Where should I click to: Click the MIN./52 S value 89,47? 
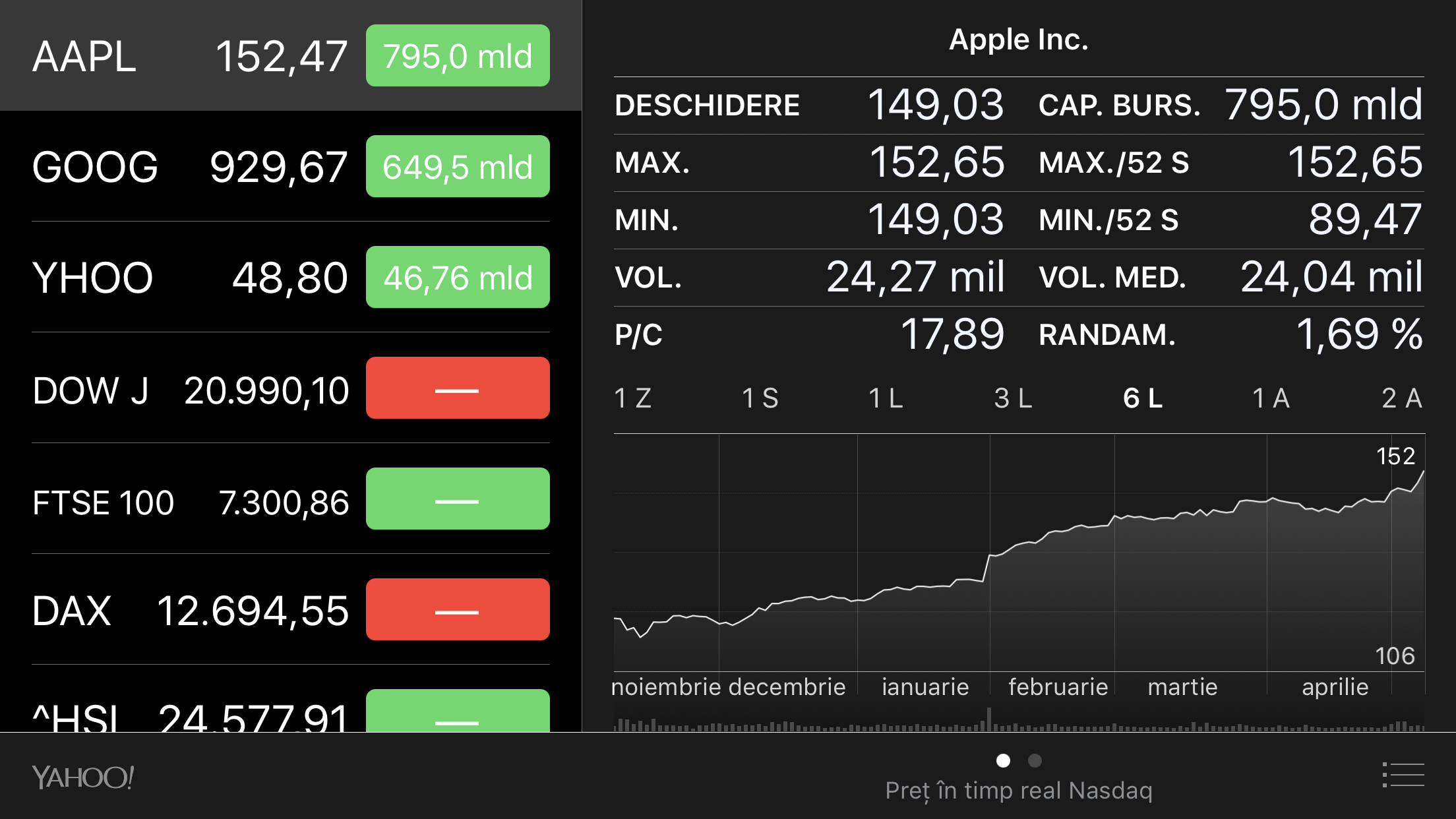[1366, 219]
